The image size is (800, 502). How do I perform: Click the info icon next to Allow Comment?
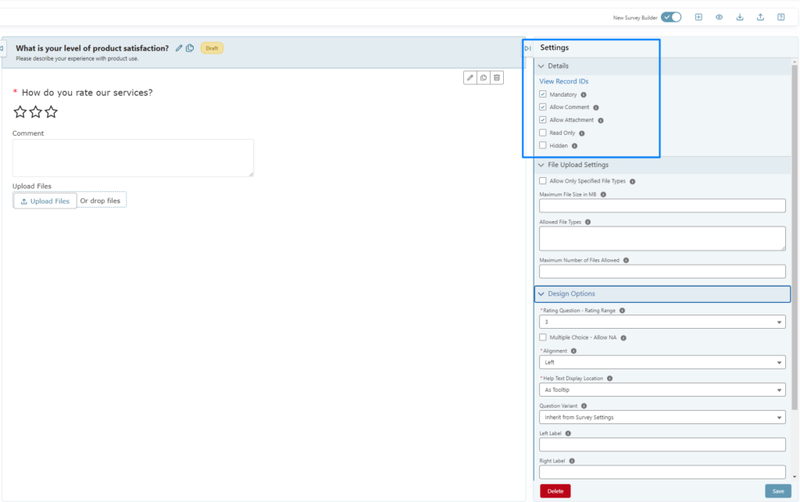pyautogui.click(x=596, y=108)
